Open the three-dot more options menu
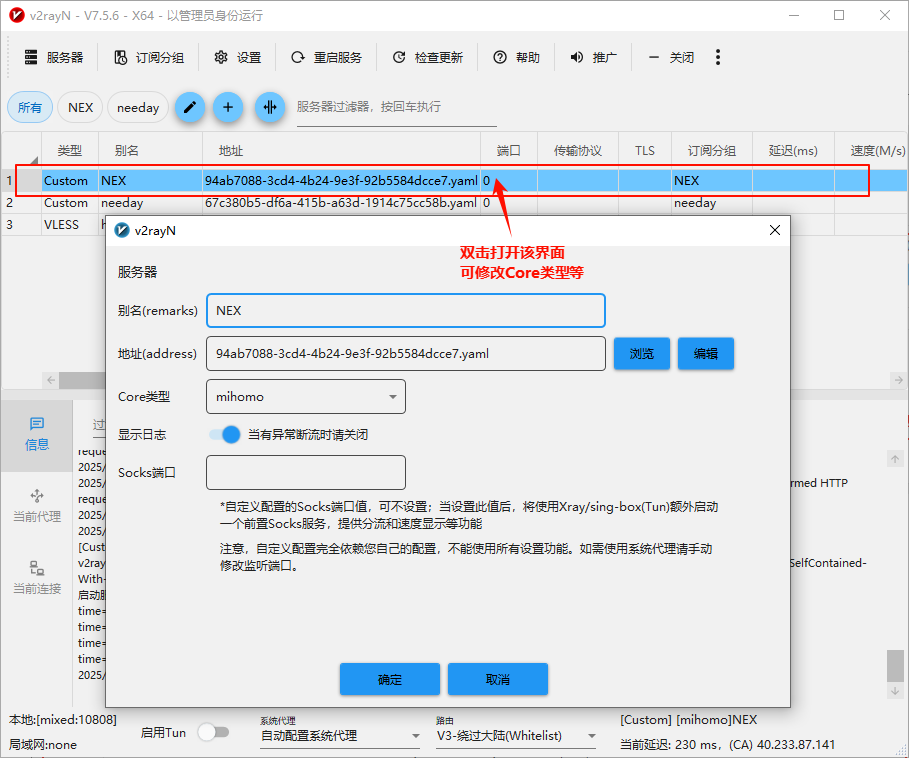 (718, 57)
